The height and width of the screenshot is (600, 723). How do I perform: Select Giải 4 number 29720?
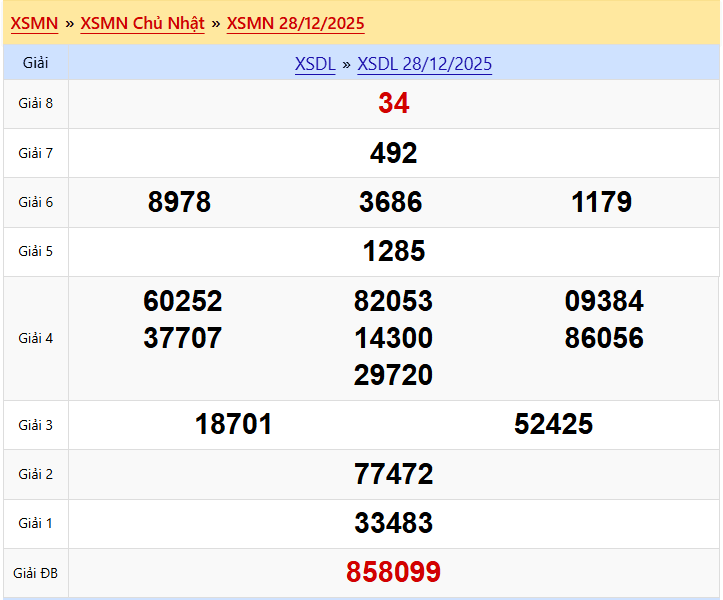coord(393,375)
